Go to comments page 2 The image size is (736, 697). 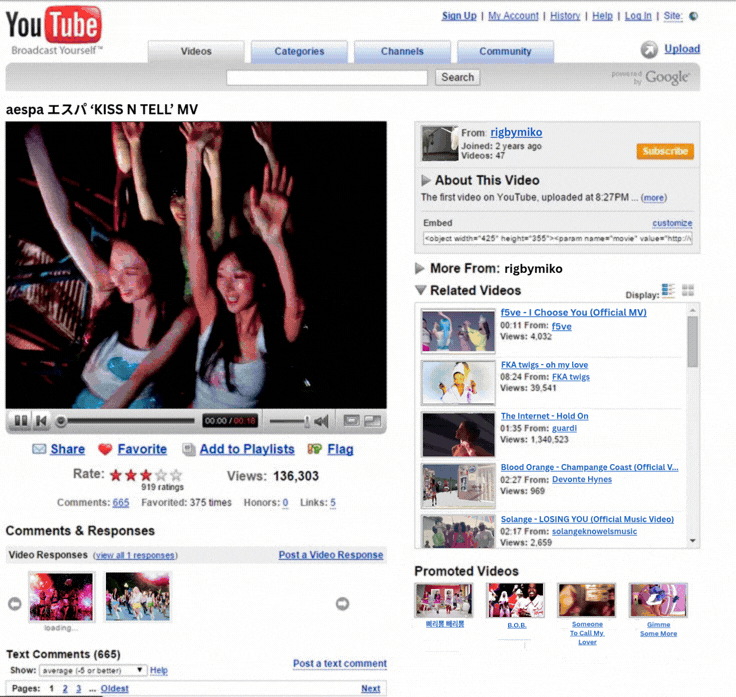(x=65, y=689)
